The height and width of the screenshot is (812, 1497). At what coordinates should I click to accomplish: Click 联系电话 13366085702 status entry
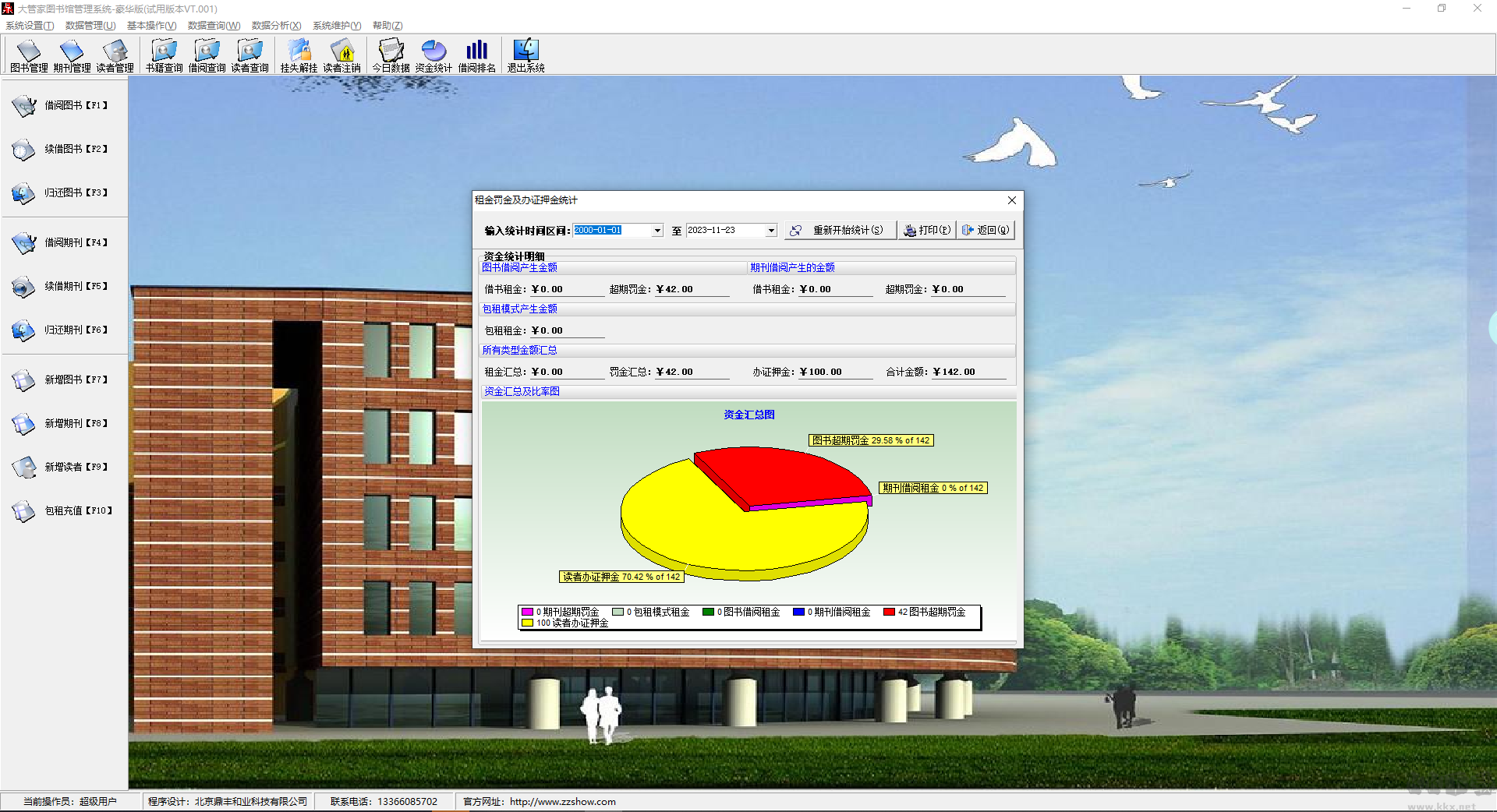(384, 801)
